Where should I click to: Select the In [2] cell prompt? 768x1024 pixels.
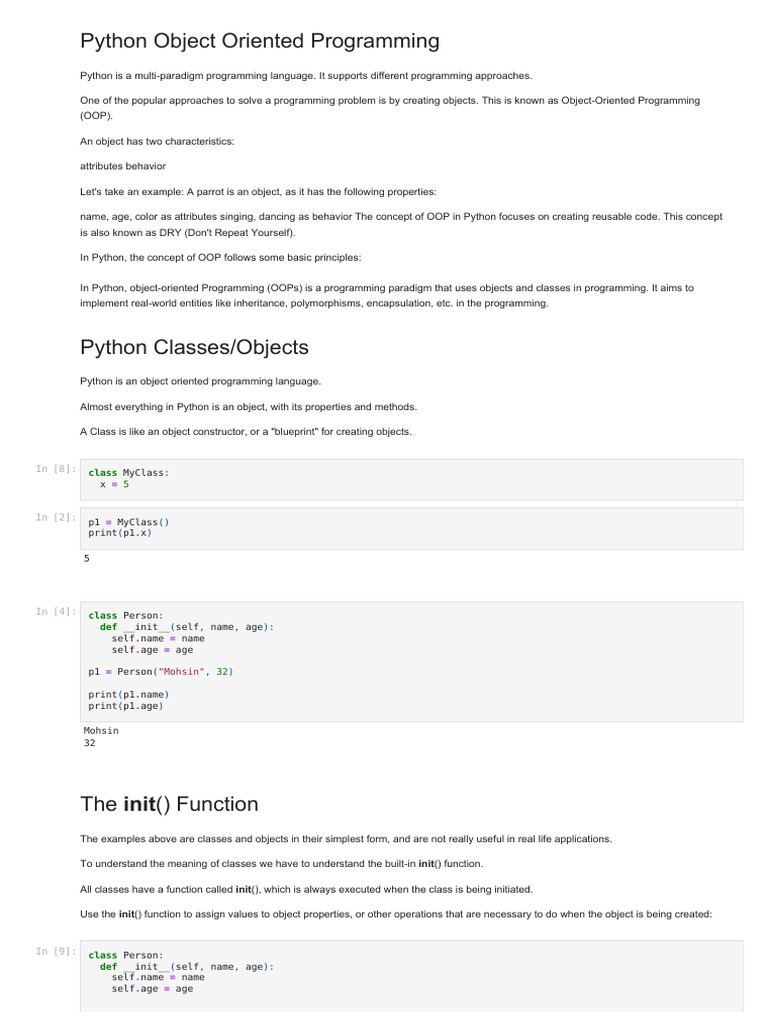56,517
